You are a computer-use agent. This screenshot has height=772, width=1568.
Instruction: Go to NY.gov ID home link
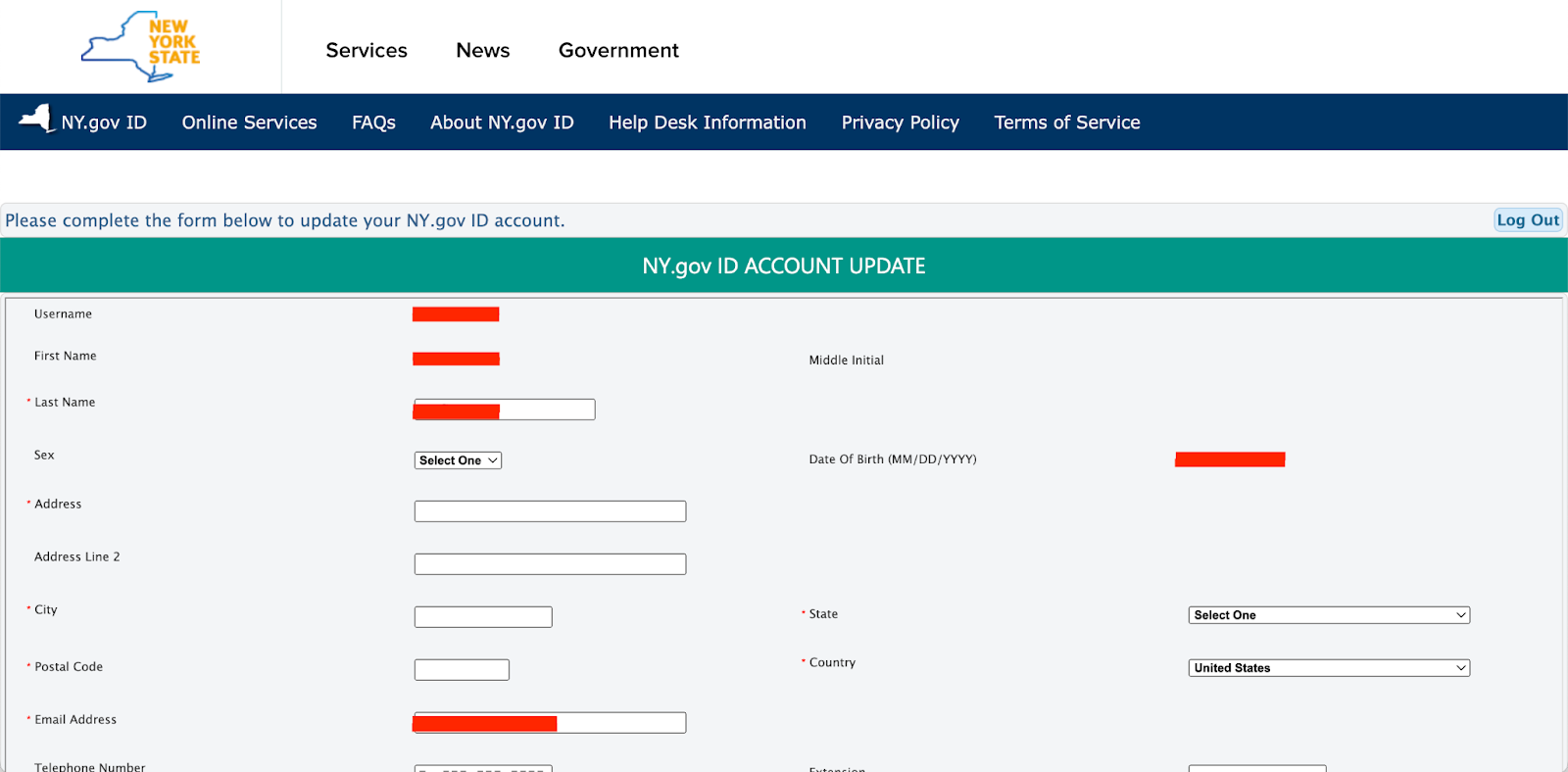pos(104,122)
